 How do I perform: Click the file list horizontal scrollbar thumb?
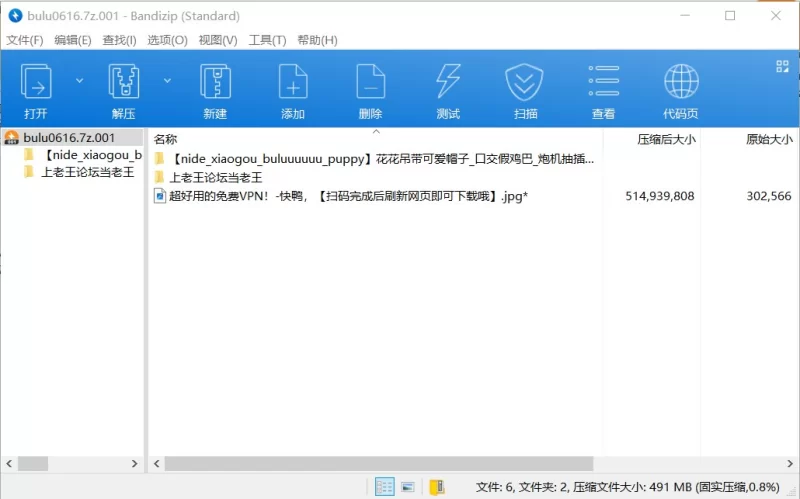click(x=379, y=464)
